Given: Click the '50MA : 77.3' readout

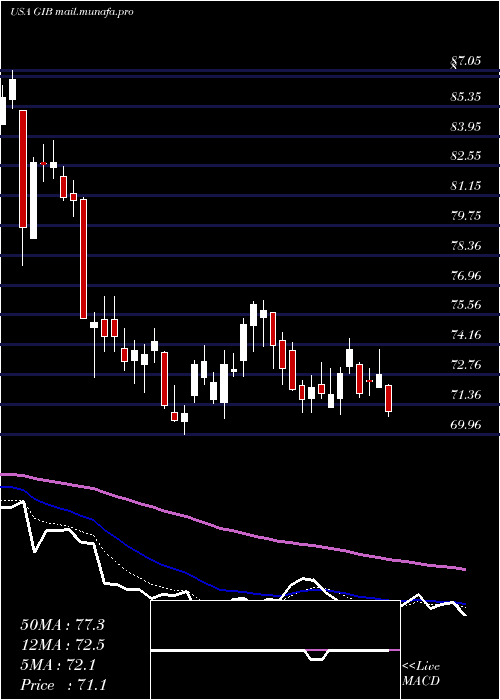Looking at the screenshot, I should tap(62, 625).
